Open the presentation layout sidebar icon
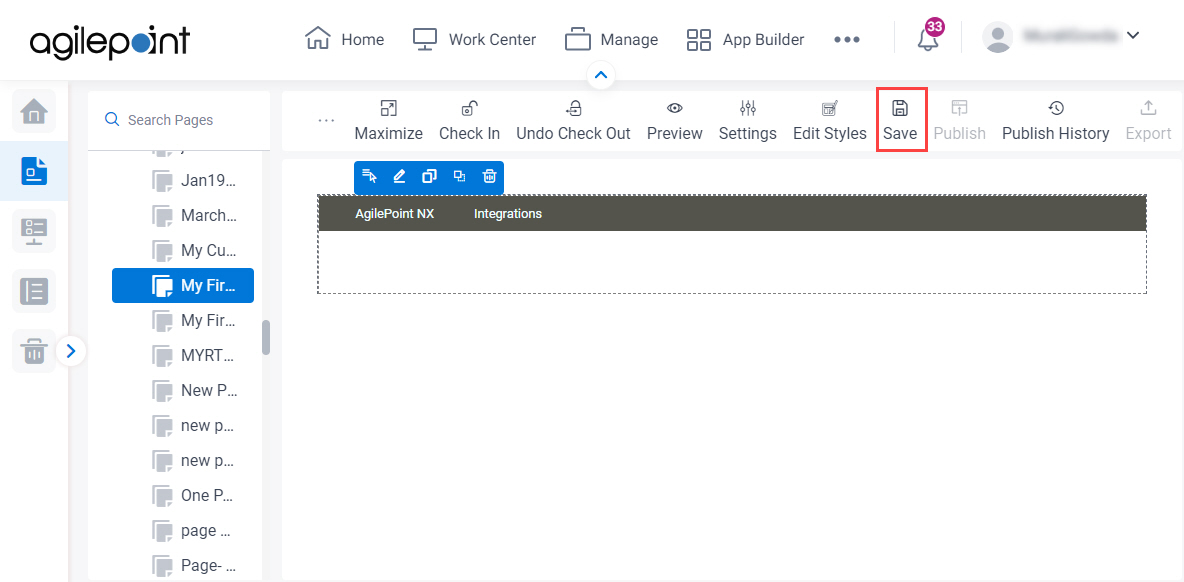Viewport: 1184px width, 582px height. pos(34,231)
